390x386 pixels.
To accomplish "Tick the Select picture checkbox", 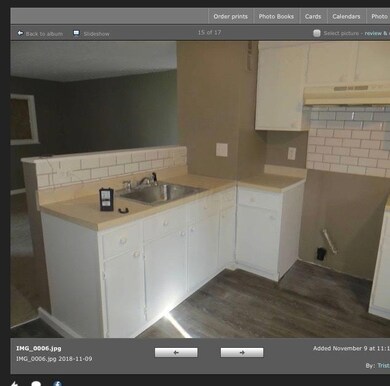I will click(x=317, y=33).
